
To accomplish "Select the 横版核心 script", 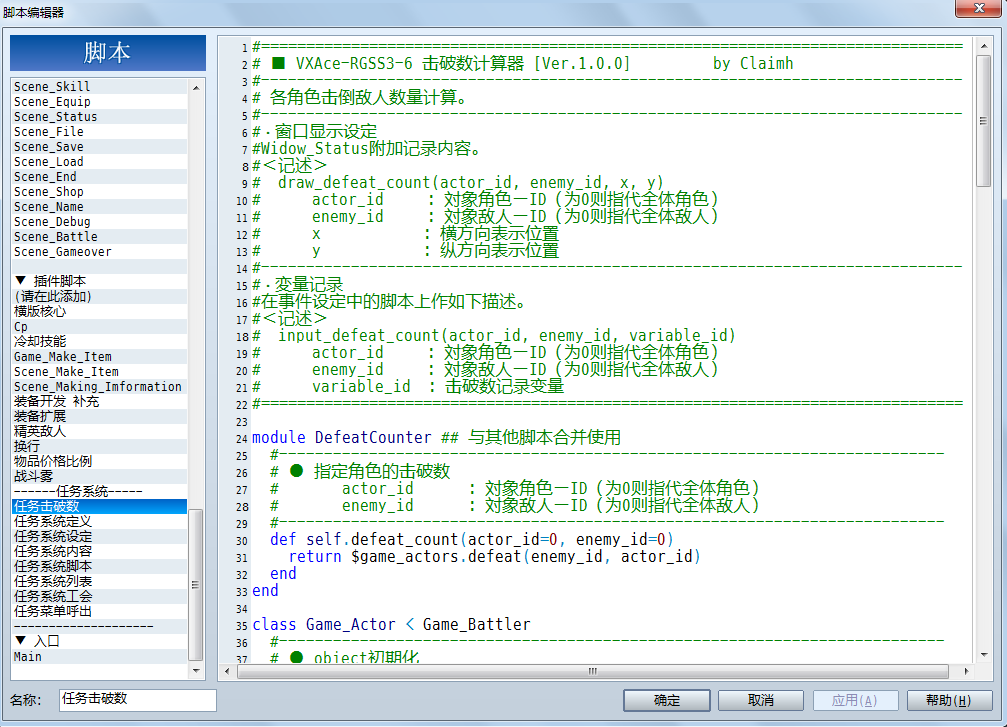I will coord(100,311).
